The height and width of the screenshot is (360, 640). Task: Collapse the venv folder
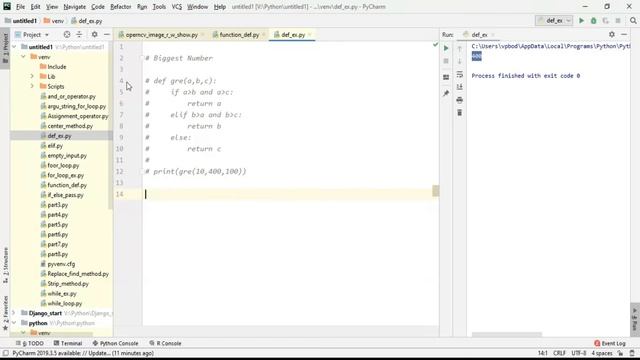24,57
